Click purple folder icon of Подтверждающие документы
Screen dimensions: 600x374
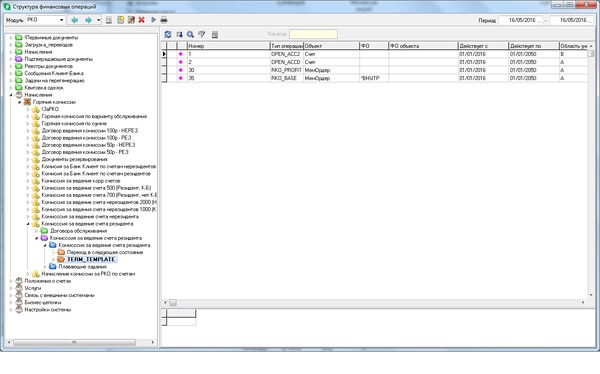point(19,59)
